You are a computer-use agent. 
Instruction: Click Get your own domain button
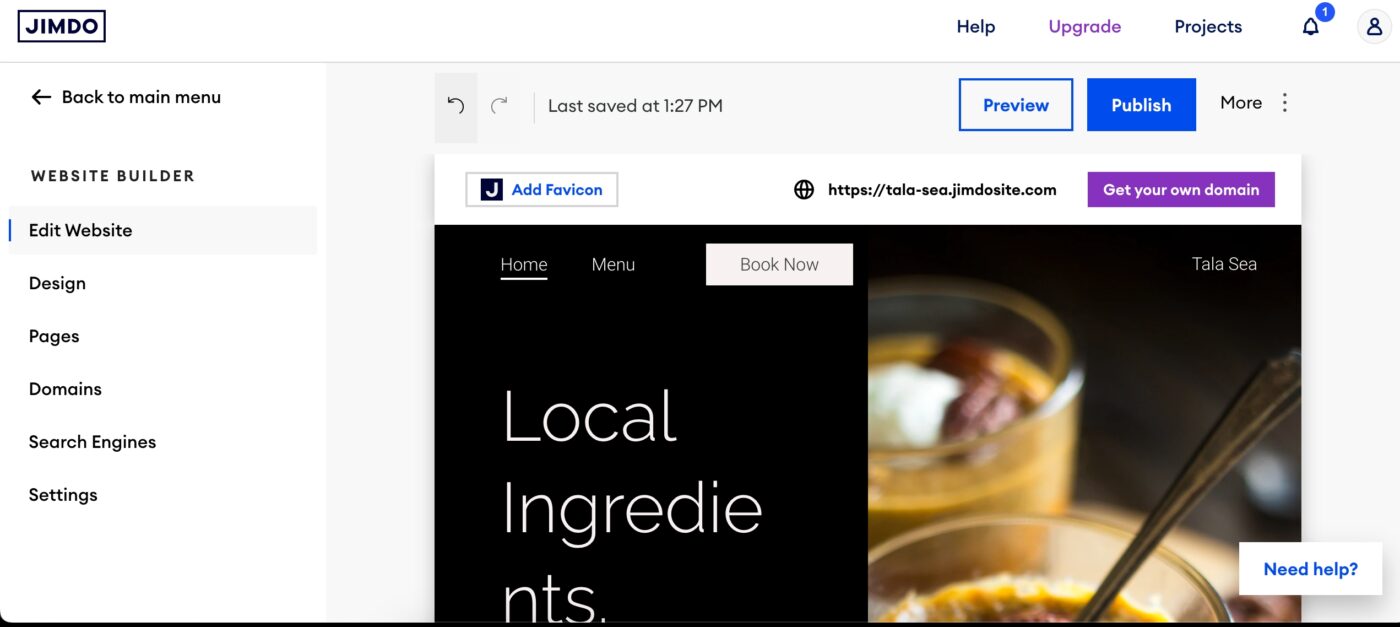pos(1181,190)
